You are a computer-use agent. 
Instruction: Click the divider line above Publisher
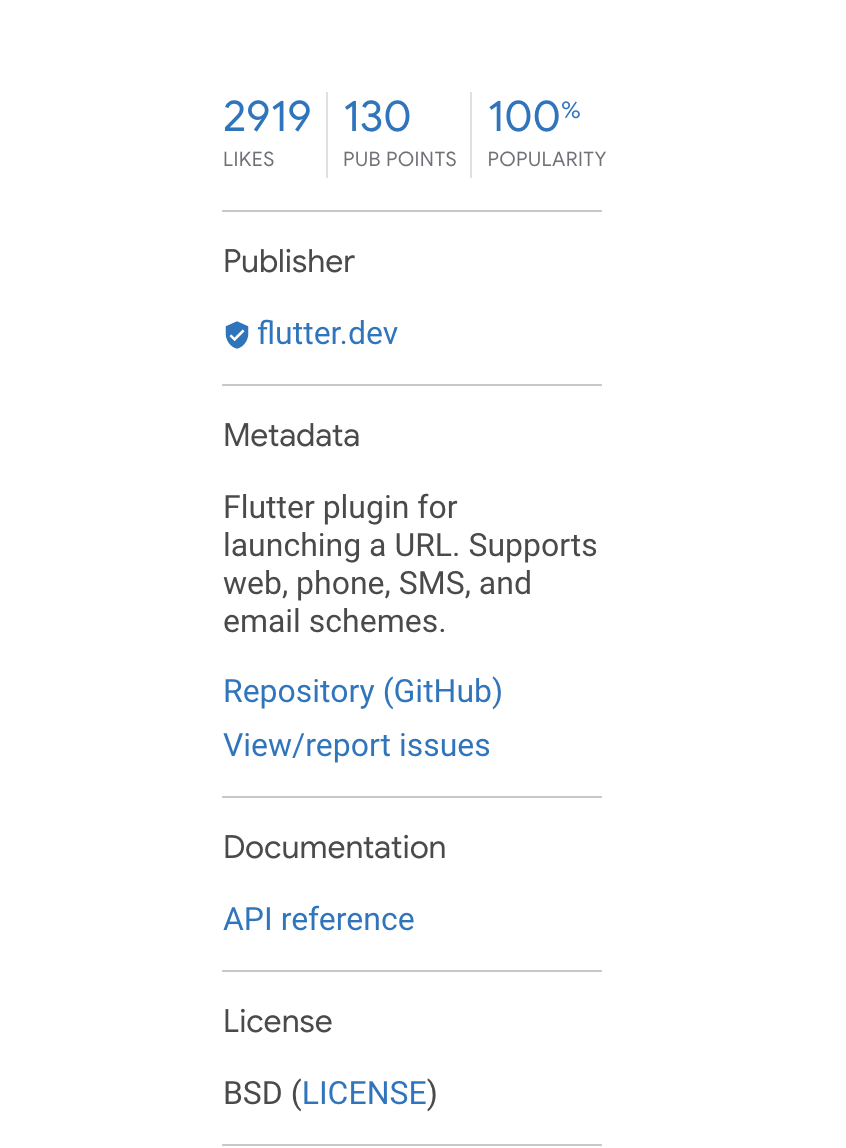tap(411, 211)
